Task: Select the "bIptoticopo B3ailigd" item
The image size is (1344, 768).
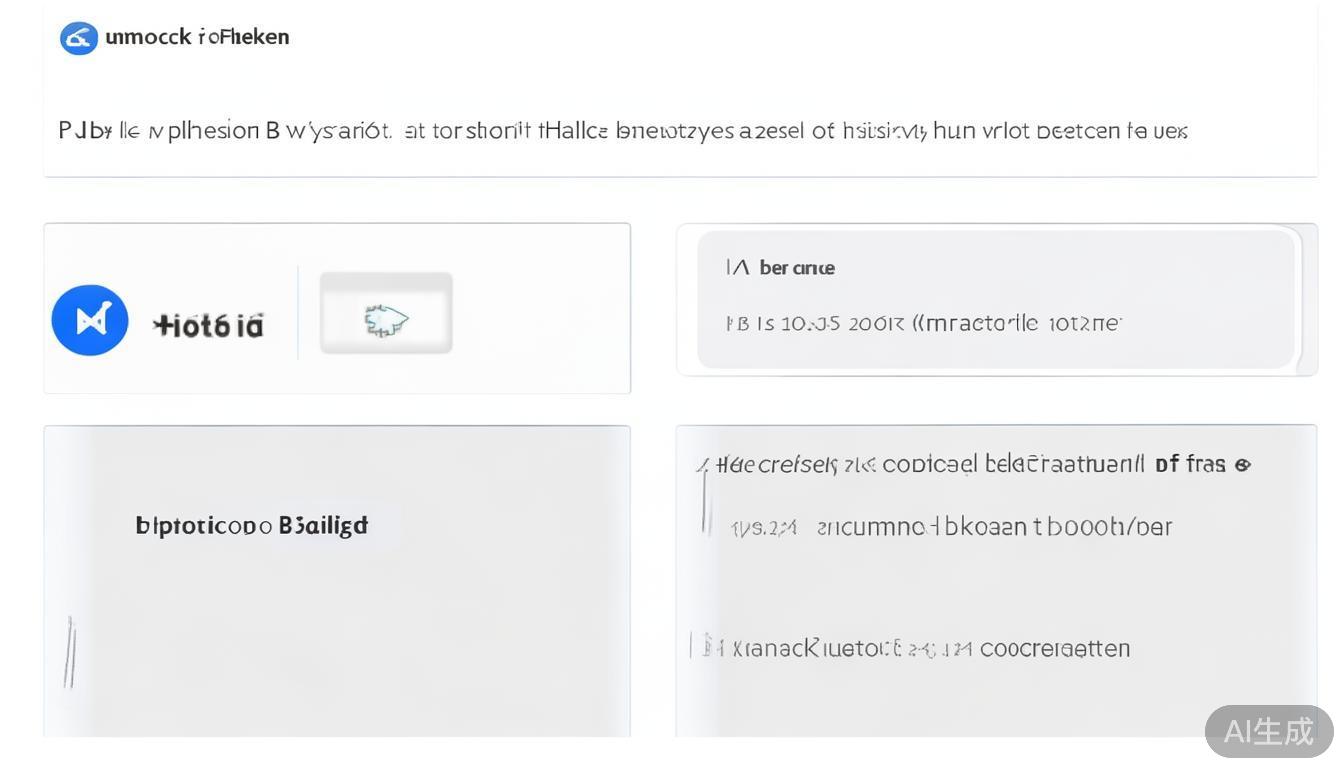Action: point(251,525)
